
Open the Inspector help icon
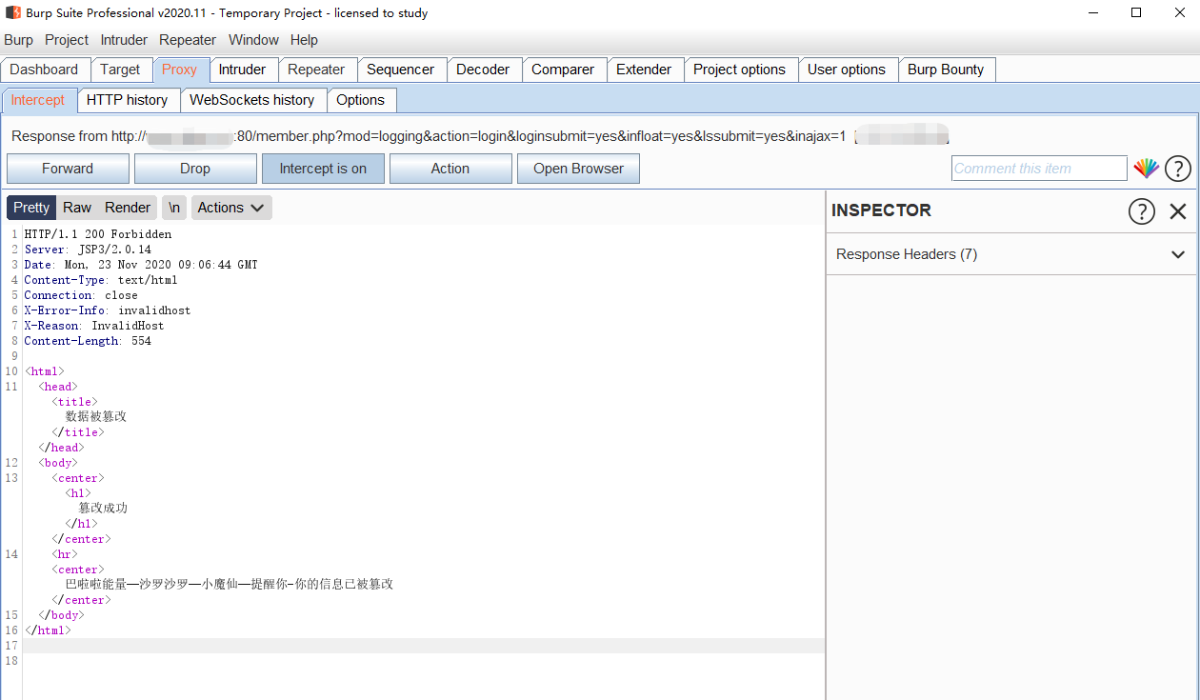[x=1141, y=211]
